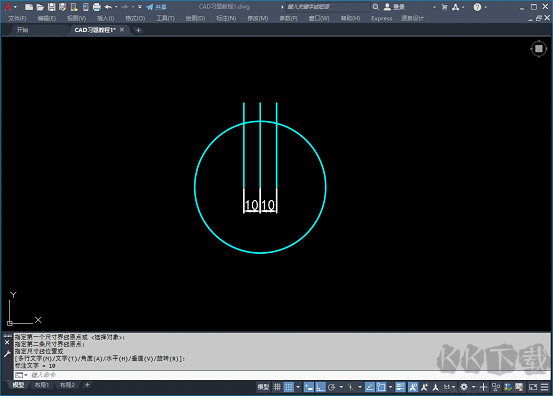Click the command line input field
Screen dimensions: 553x396
282,375
